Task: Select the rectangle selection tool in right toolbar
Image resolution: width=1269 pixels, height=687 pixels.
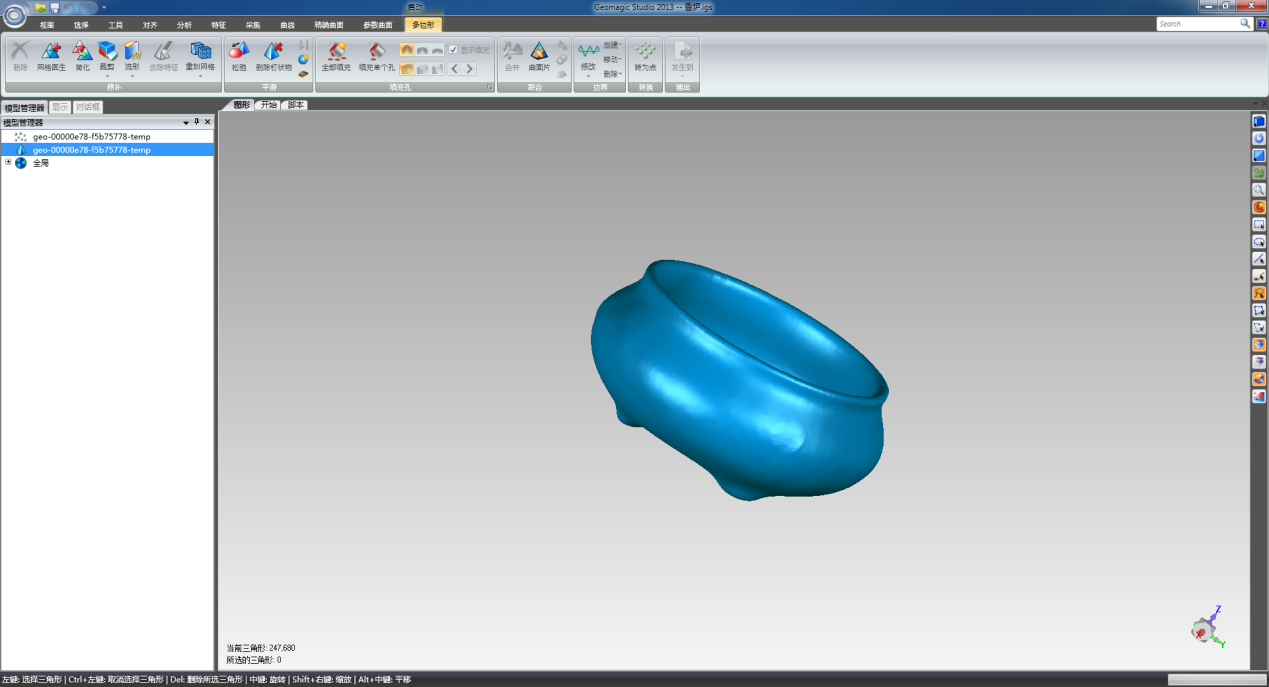Action: 1259,225
